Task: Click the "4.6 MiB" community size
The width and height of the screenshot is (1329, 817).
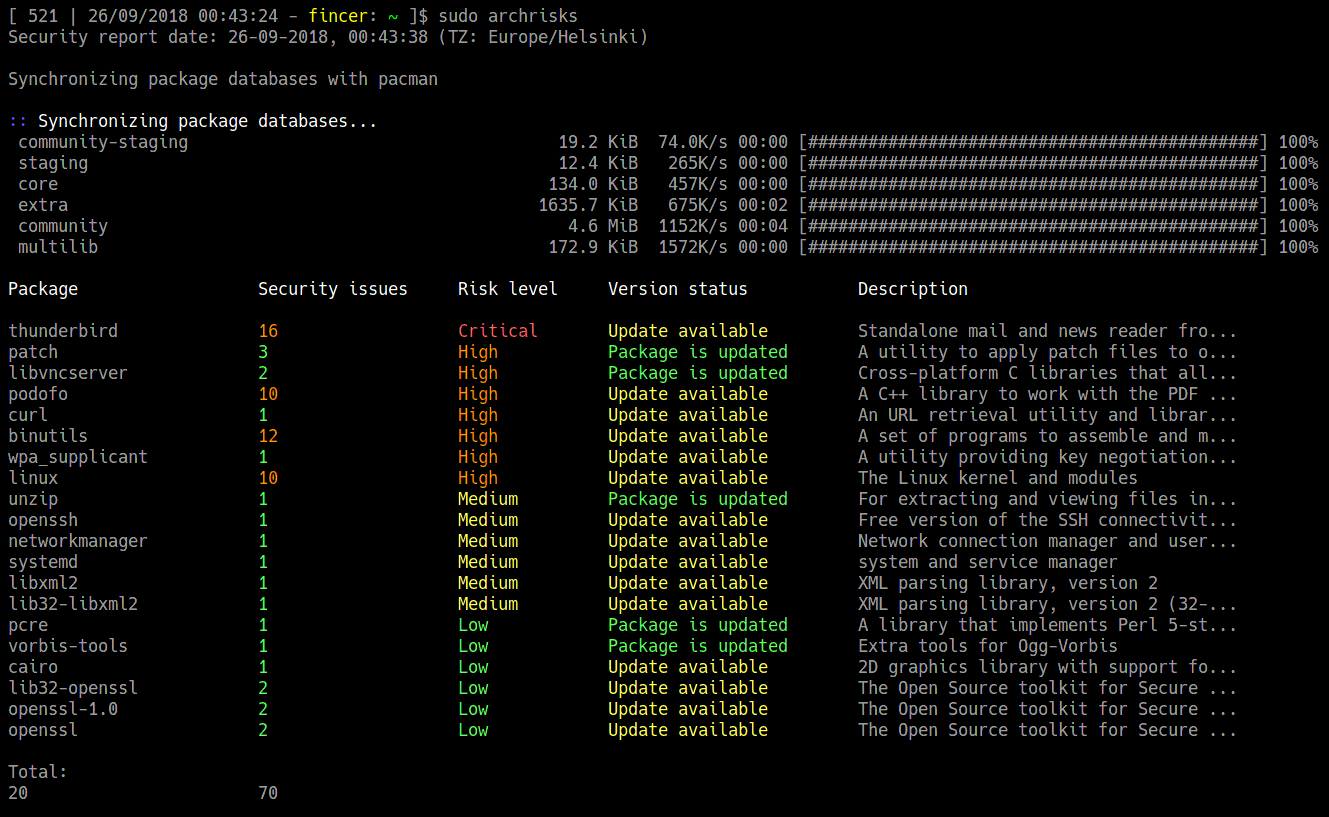Action: [603, 226]
